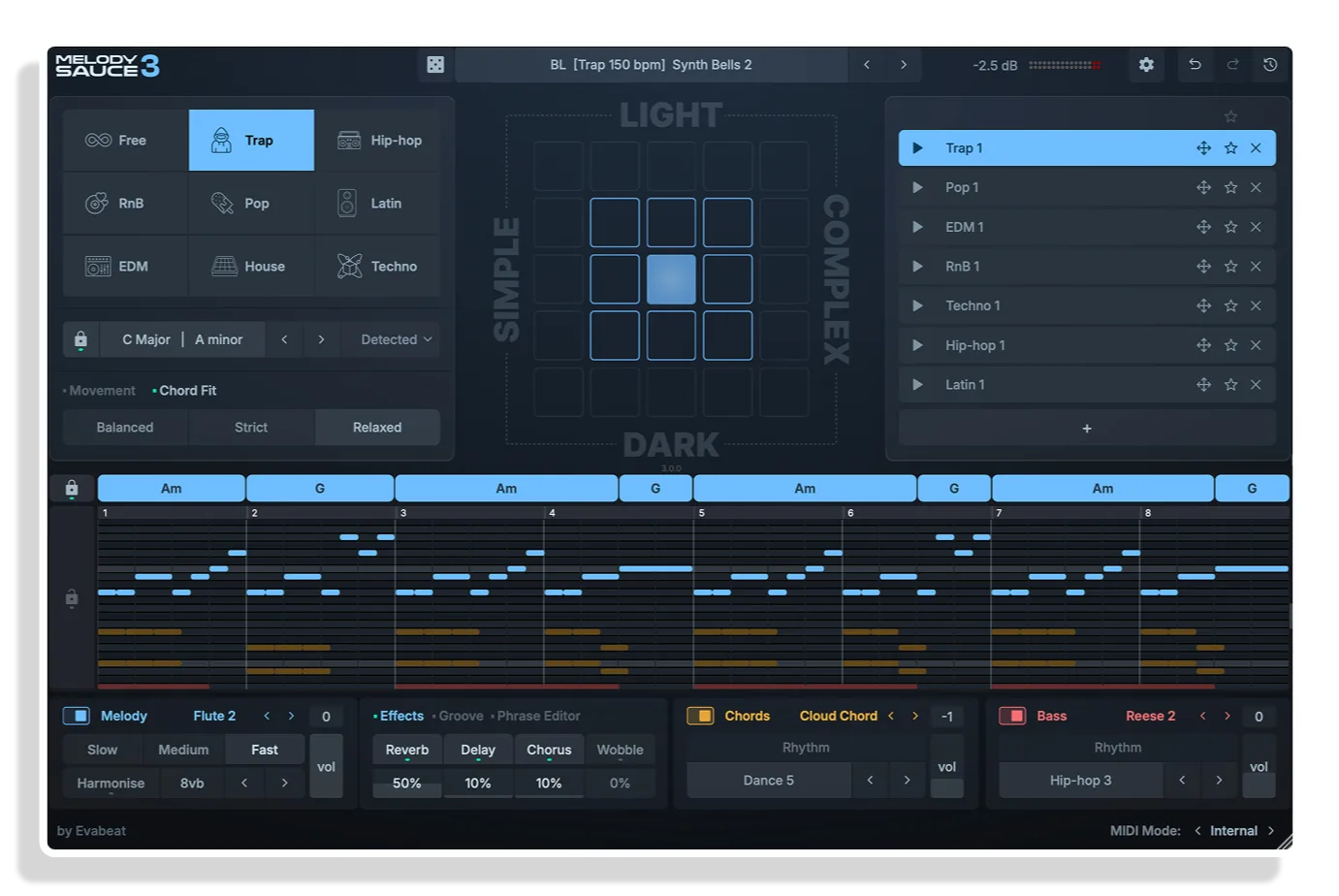Adjust the Delay 10% amount
This screenshot has width=1339, height=896.
click(478, 784)
